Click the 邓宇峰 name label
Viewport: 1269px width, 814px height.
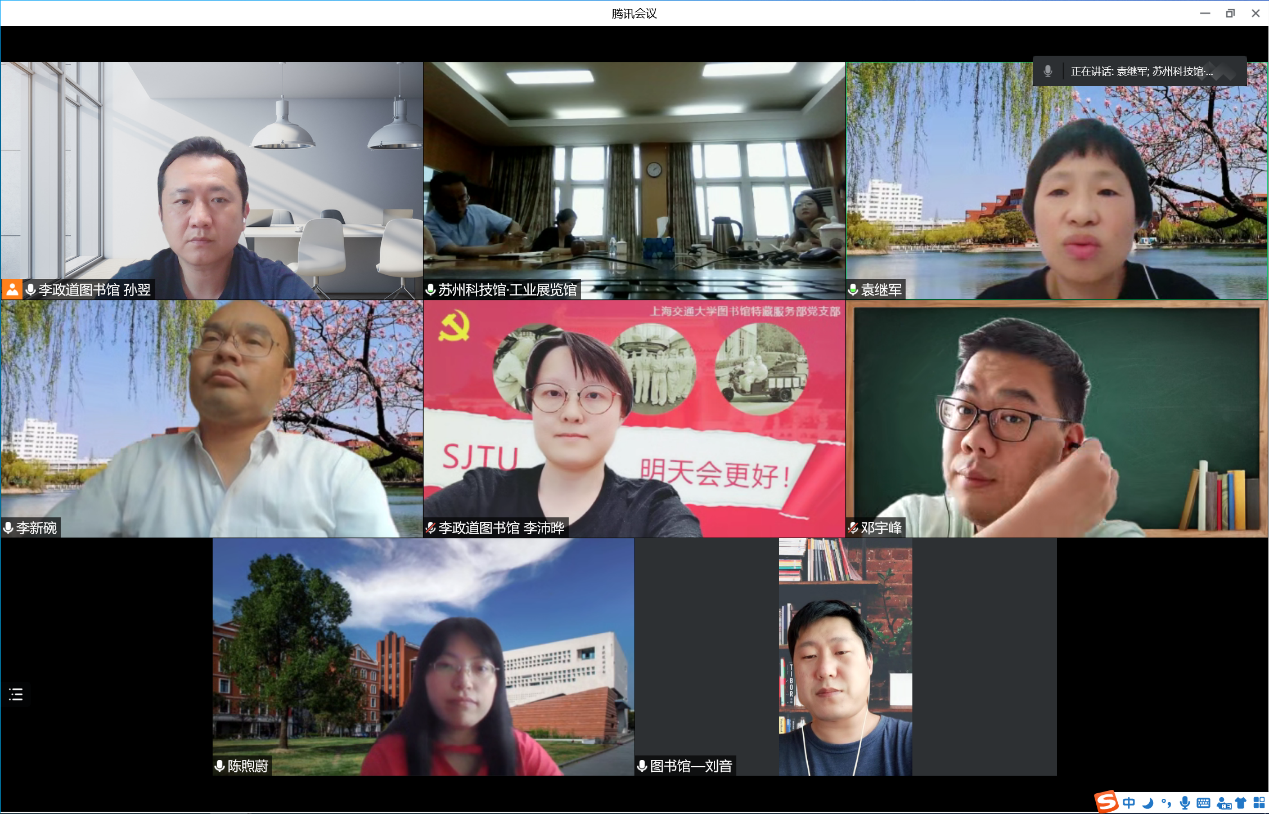881,528
